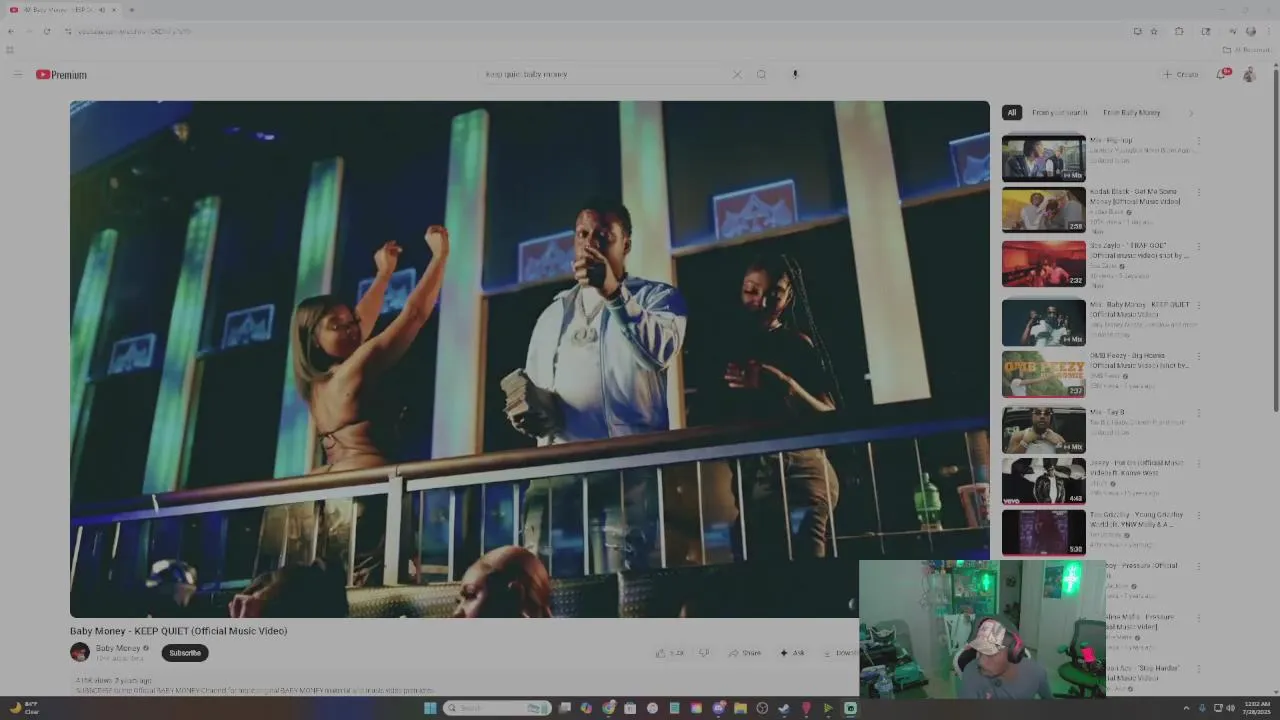Open the Ask button
Screen dimensions: 1280x720
coord(792,653)
